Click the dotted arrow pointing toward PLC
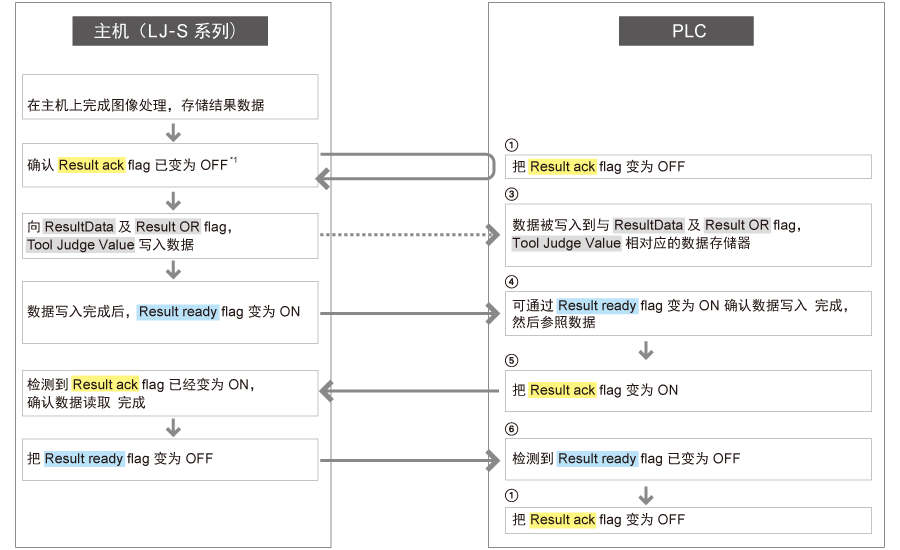This screenshot has height=550, width=900. click(x=408, y=234)
